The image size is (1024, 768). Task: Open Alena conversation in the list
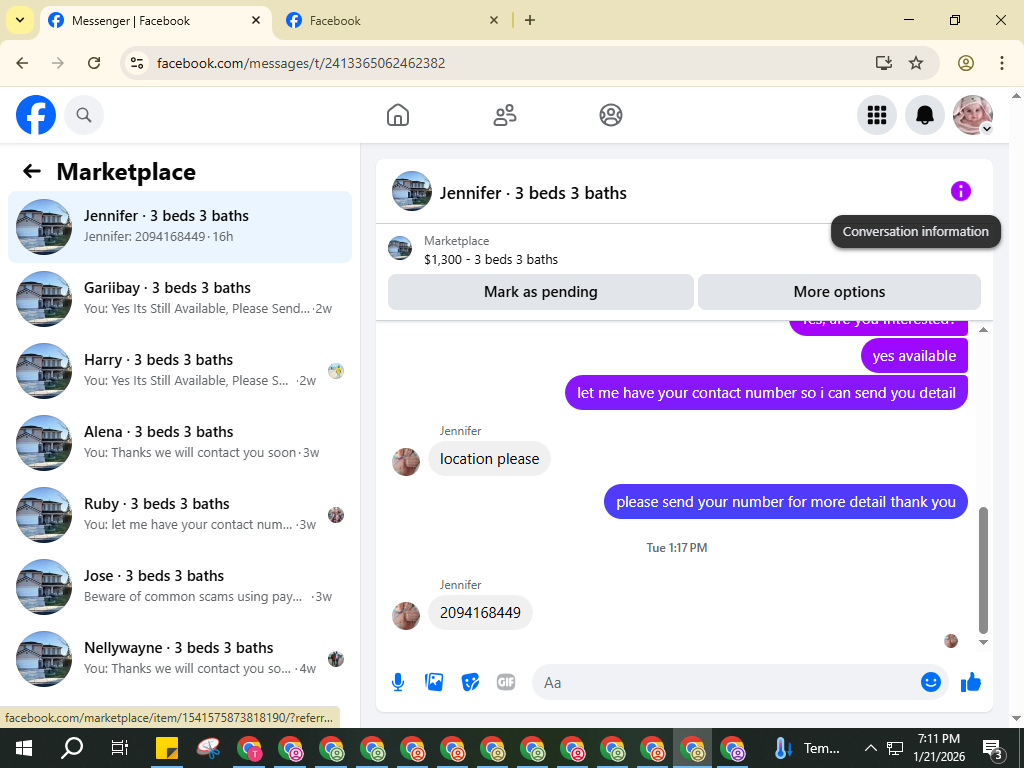(x=180, y=442)
